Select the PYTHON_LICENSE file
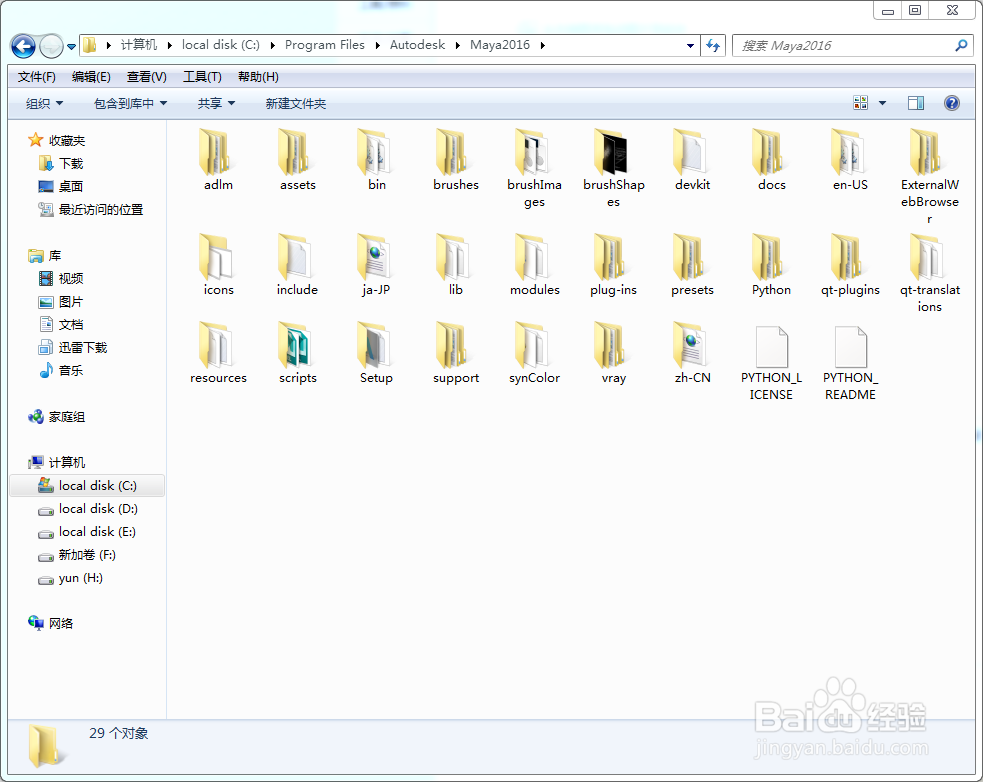The width and height of the screenshot is (983, 782). 771,362
